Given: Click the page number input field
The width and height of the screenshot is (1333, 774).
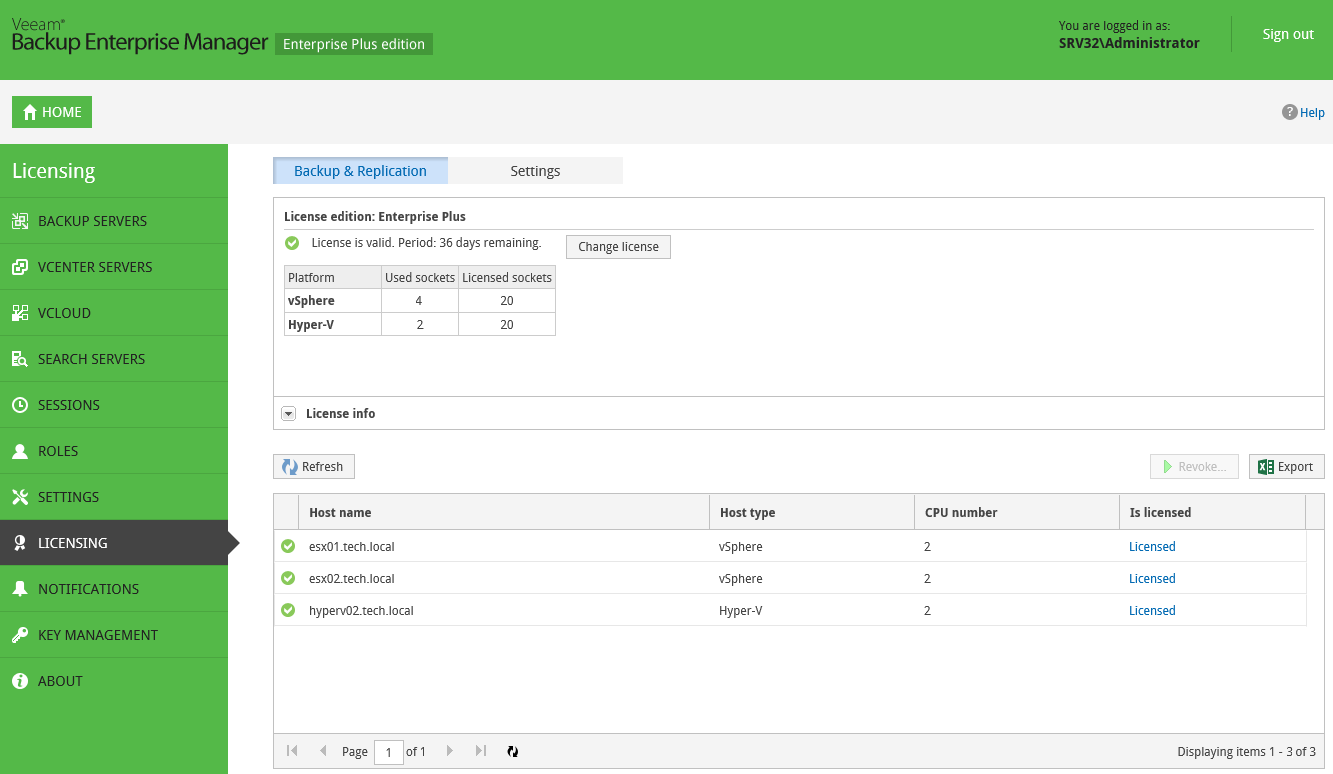Looking at the screenshot, I should (x=388, y=752).
